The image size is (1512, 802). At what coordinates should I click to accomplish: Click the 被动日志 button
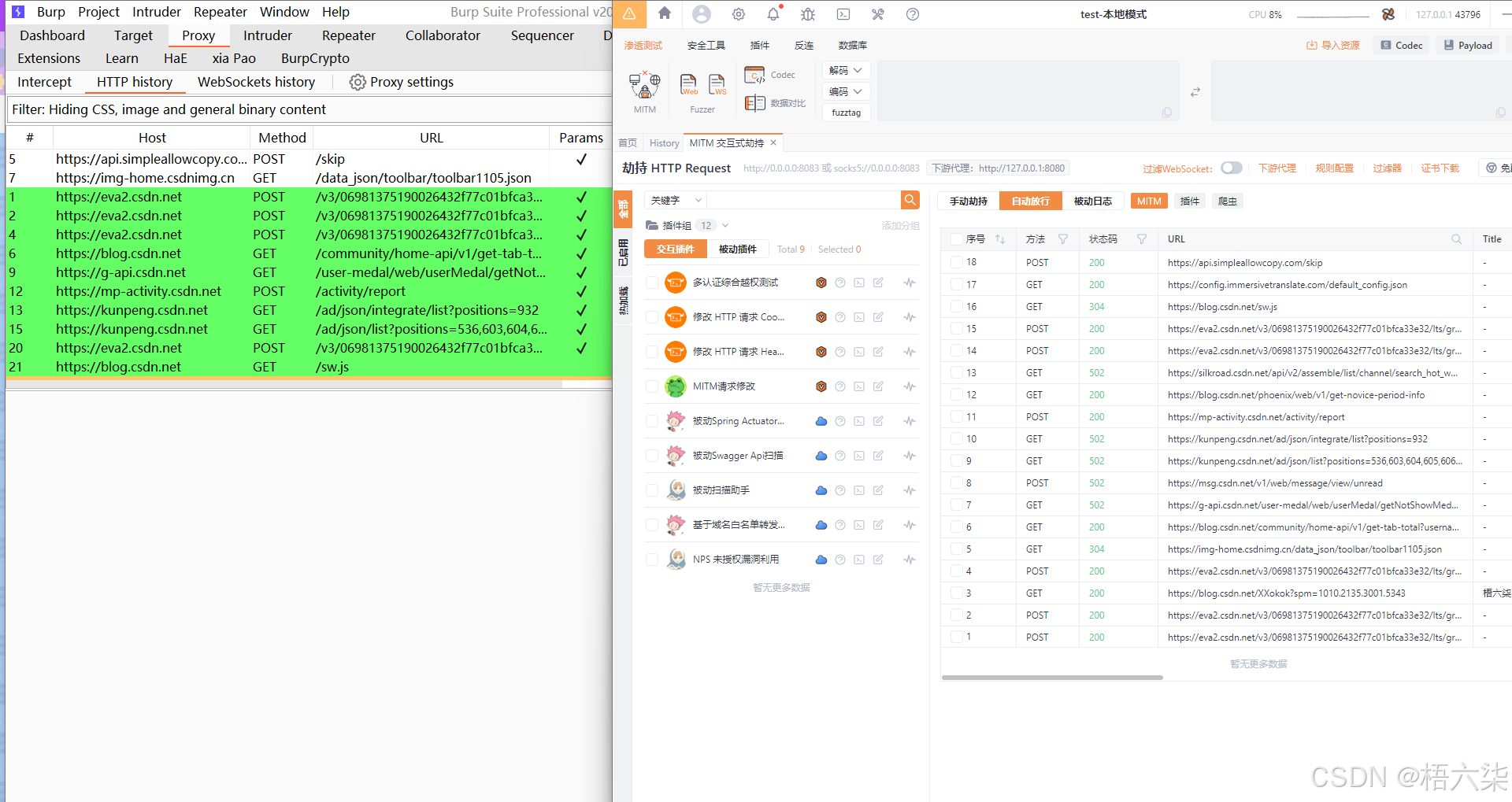pyautogui.click(x=1092, y=201)
